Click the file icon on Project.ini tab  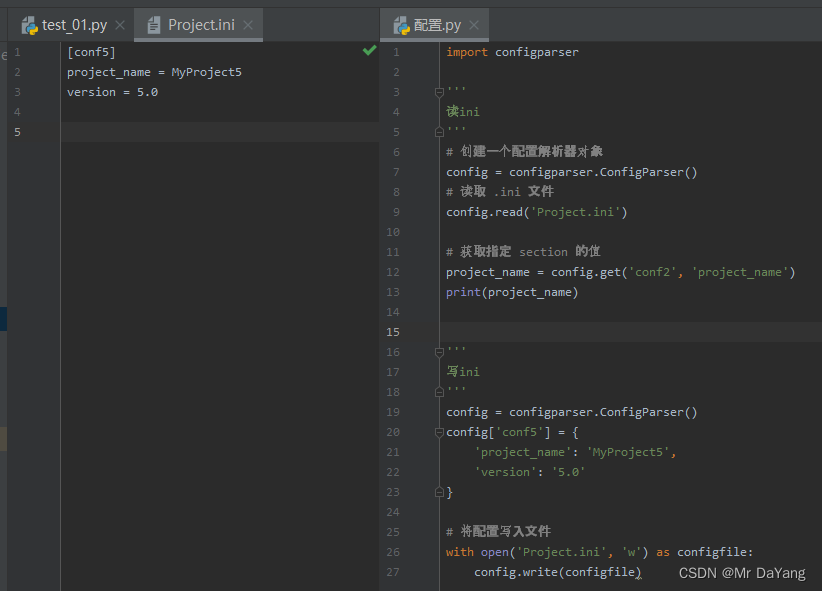tap(154, 25)
